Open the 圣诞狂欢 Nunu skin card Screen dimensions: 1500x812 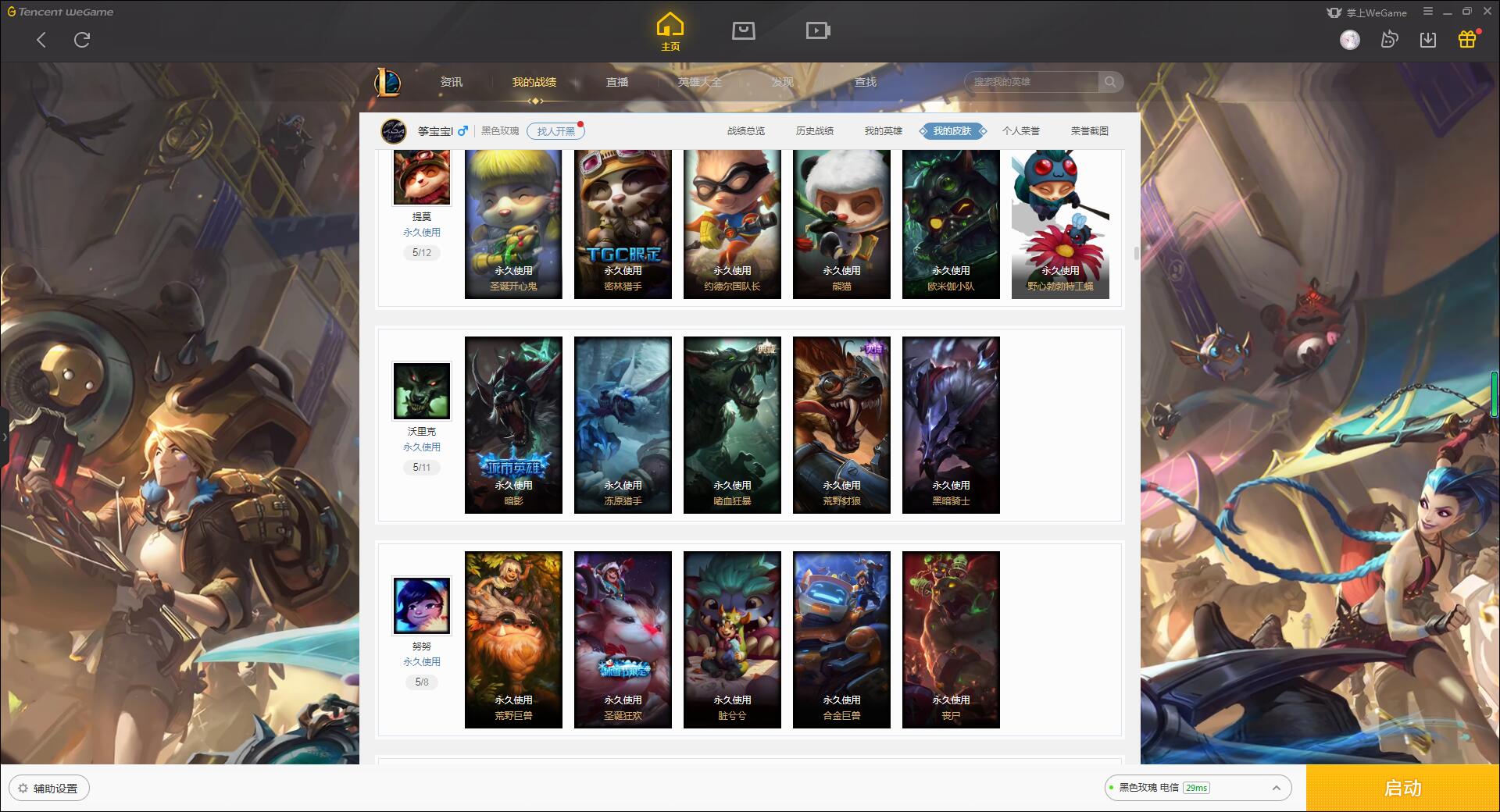pyautogui.click(x=623, y=639)
